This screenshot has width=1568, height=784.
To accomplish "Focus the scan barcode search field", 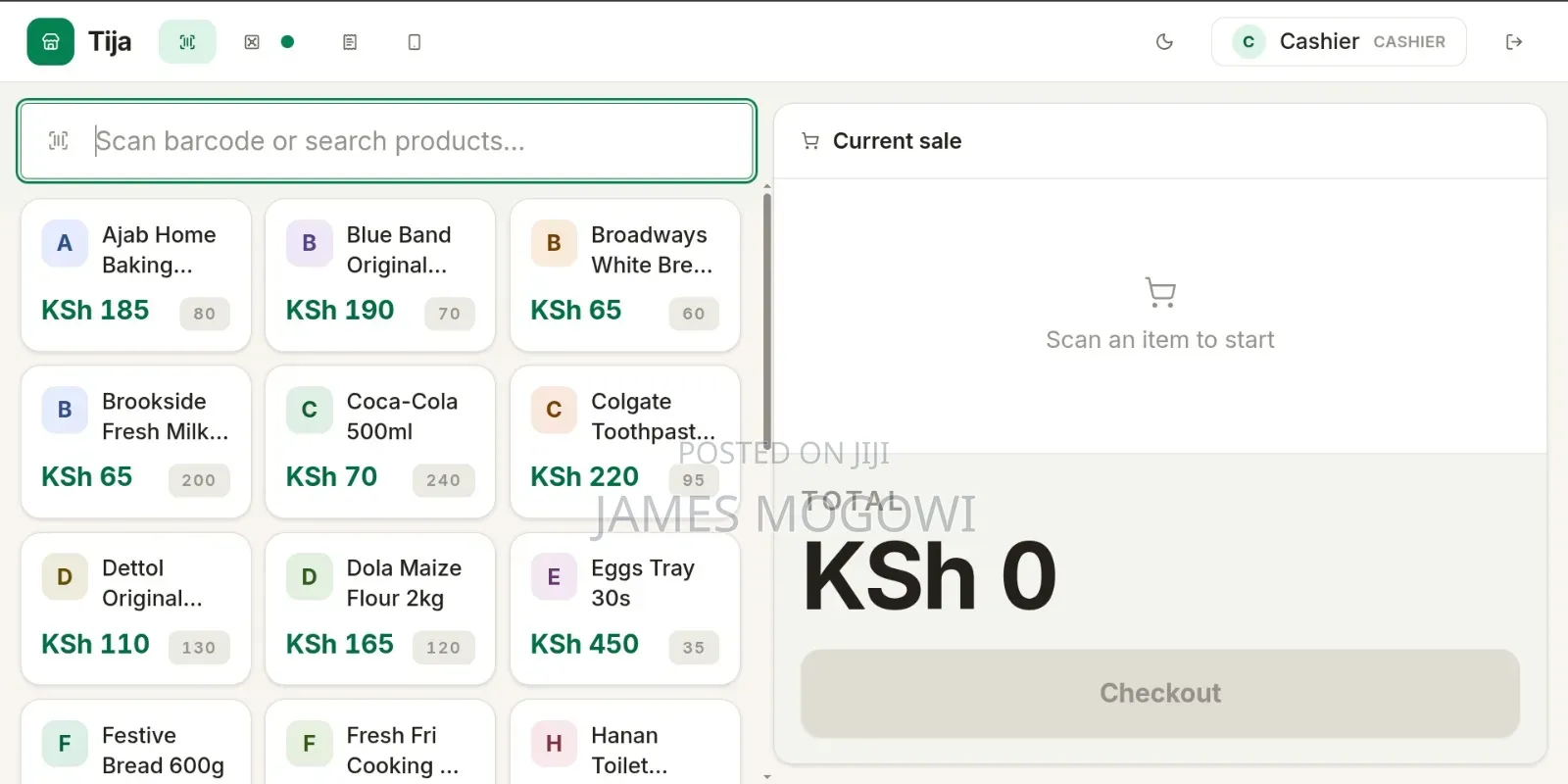I will point(386,141).
